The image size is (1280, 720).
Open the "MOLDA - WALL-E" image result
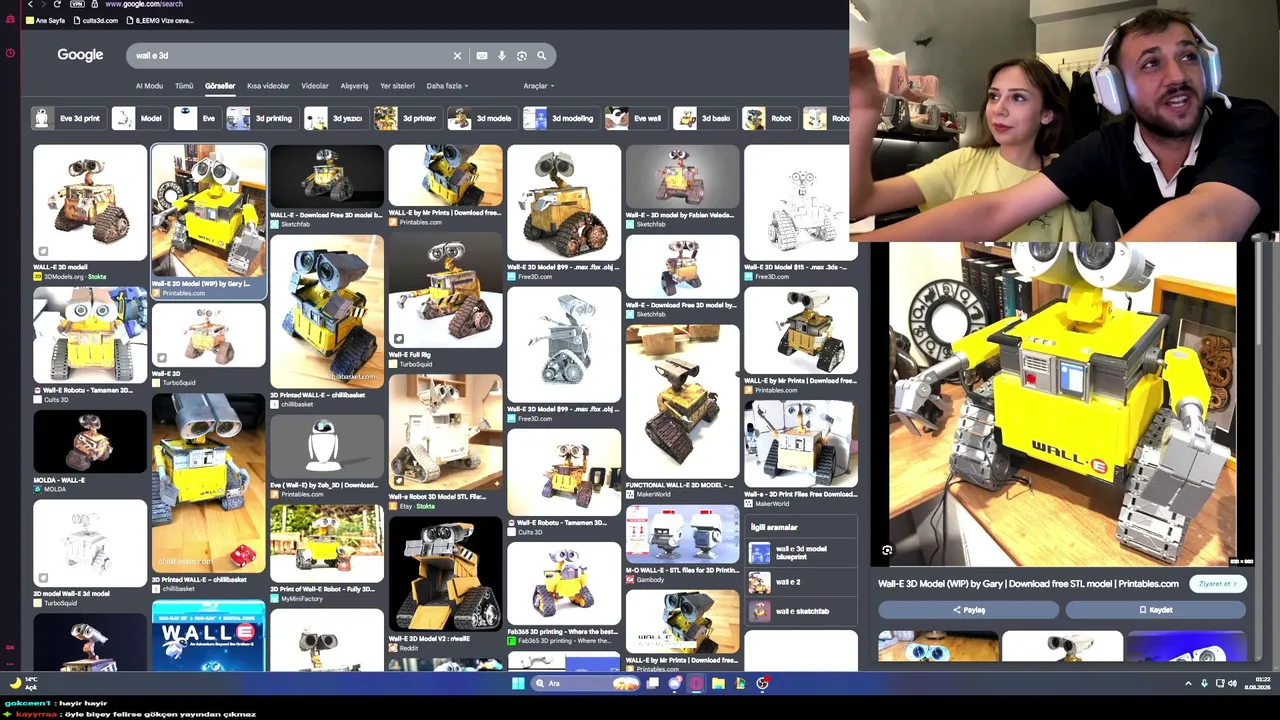click(89, 441)
